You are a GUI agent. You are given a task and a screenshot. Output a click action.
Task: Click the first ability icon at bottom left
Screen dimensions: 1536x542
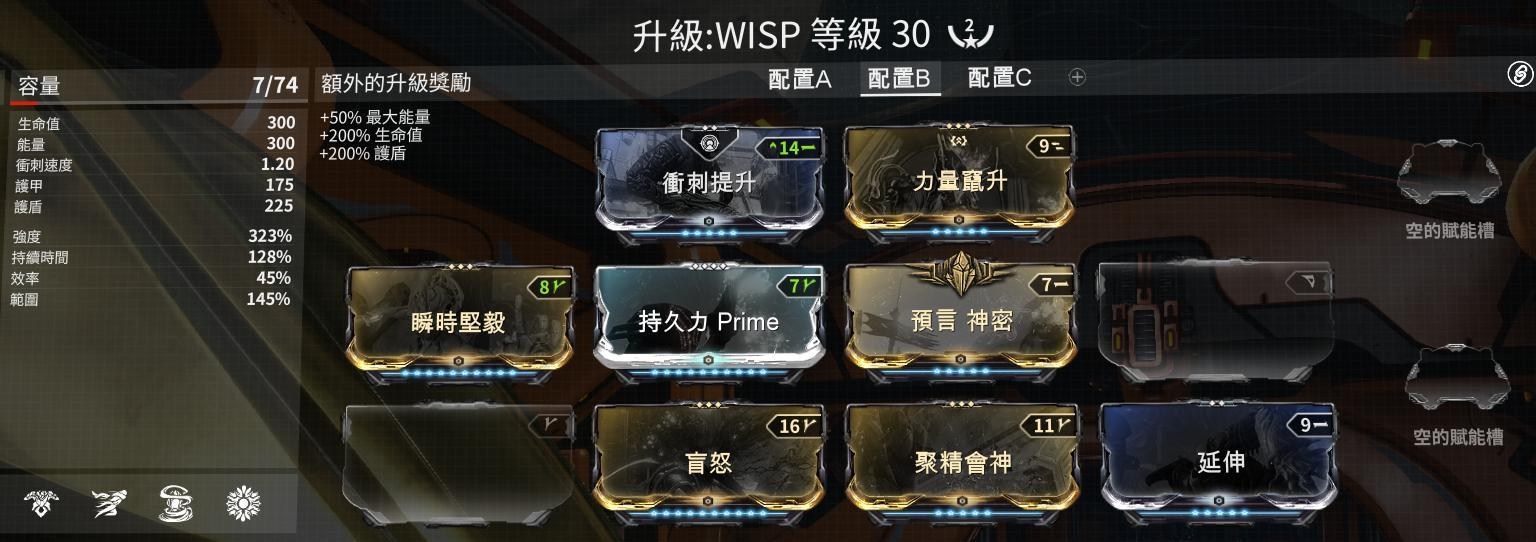pyautogui.click(x=41, y=505)
